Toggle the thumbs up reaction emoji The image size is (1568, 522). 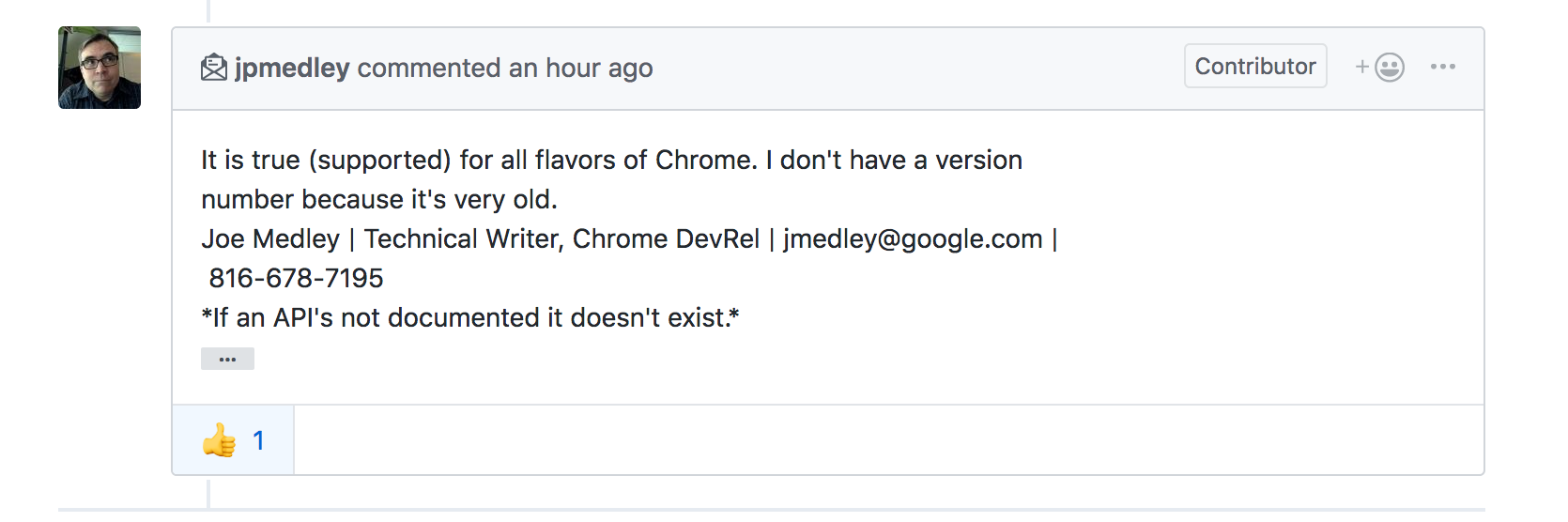[219, 440]
